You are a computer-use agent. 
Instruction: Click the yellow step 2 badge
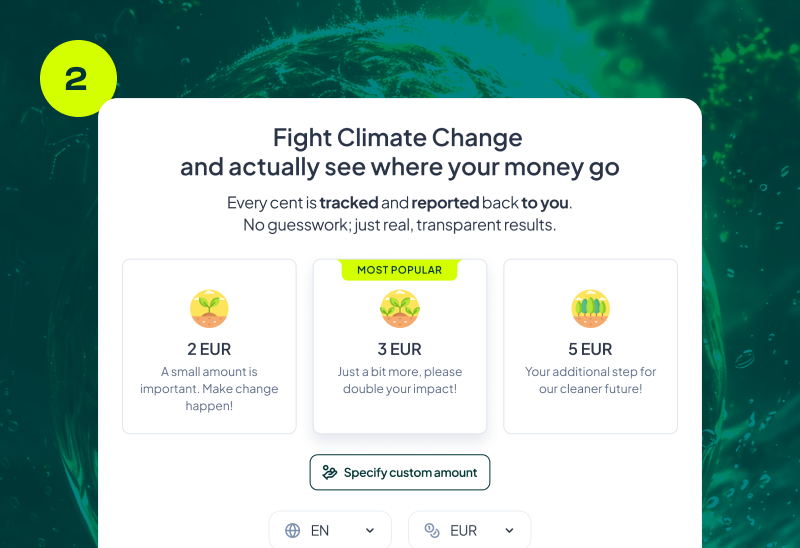pos(78,78)
